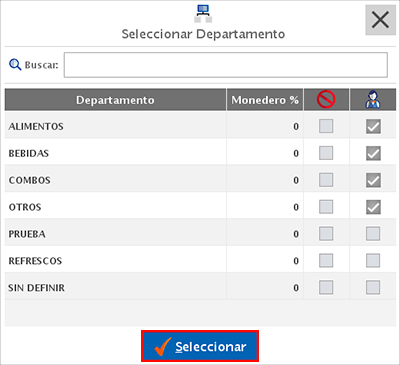
Task: Click the waiter person column header icon
Action: [x=373, y=100]
